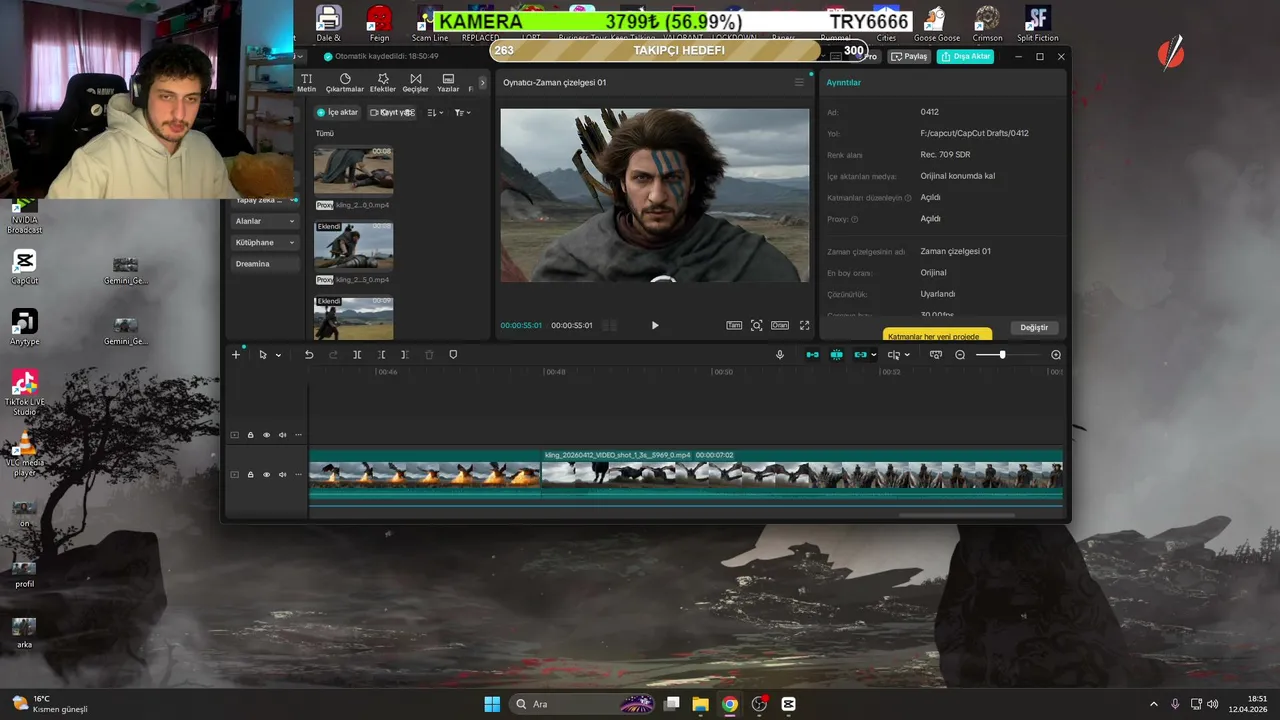Open the media filter dropdown

pyautogui.click(x=462, y=113)
